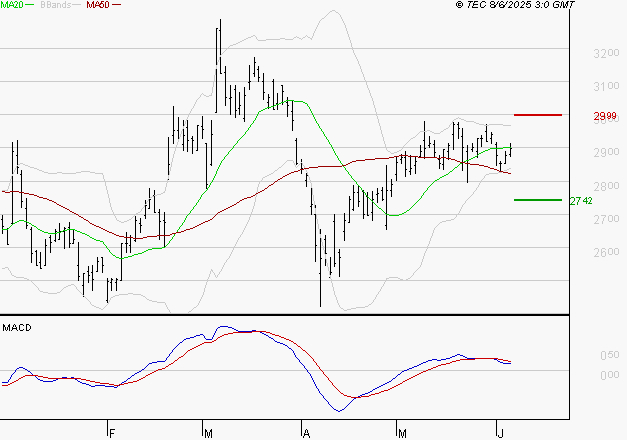
Task: Click the BBands legend label
Action: pos(56,5)
